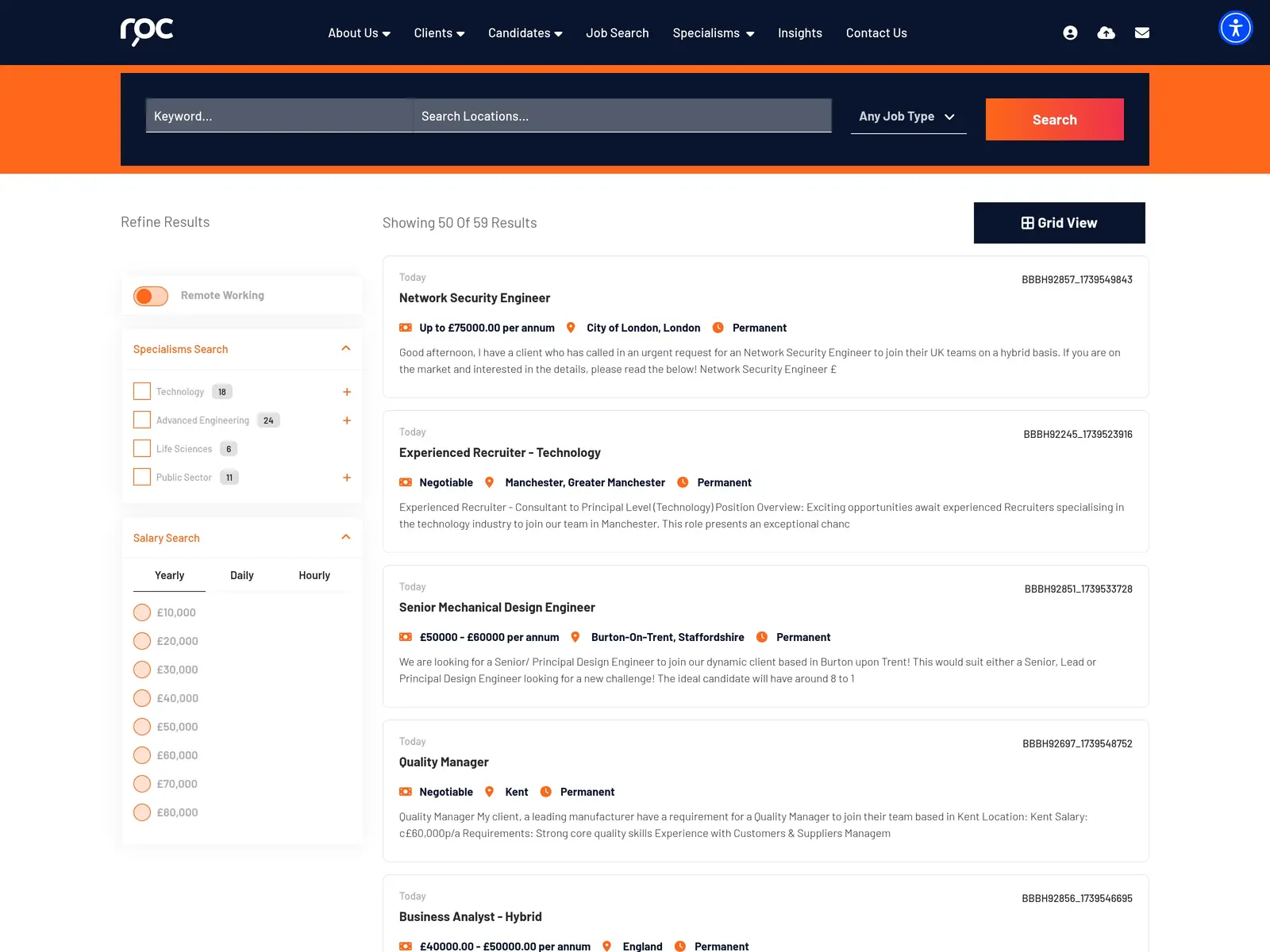Click salary icon on Business Analyst job
Image resolution: width=1270 pixels, height=952 pixels.
pos(406,946)
